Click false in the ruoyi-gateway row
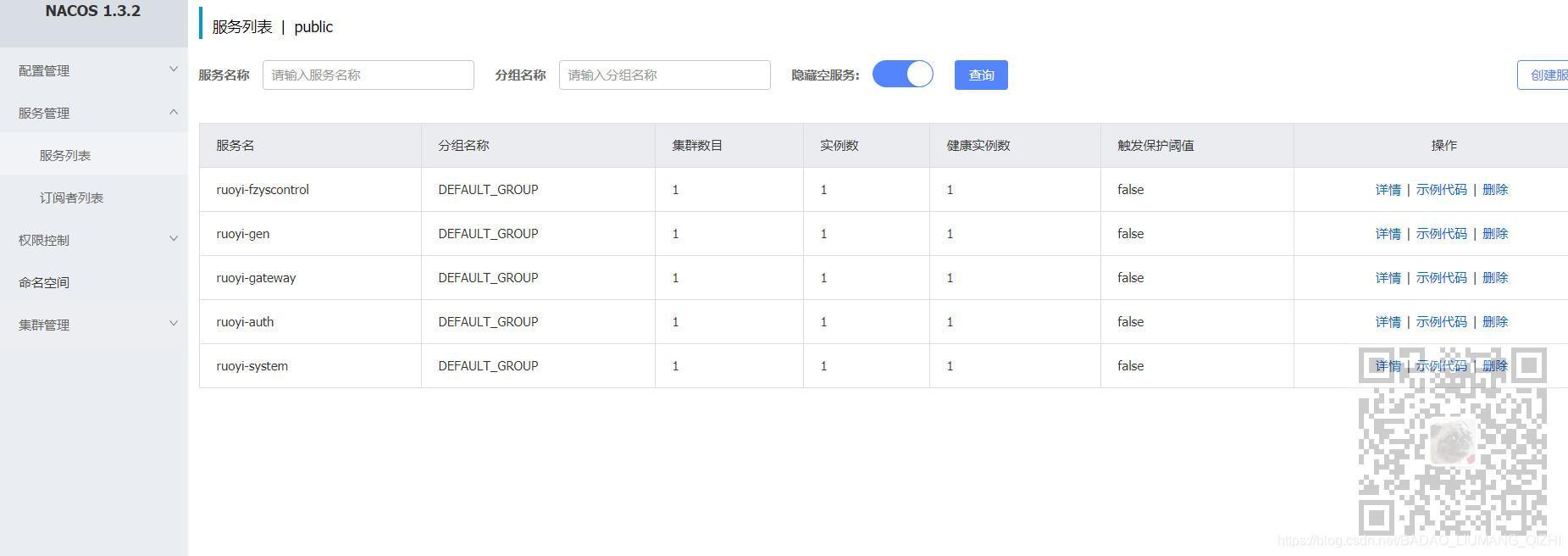 [1131, 278]
